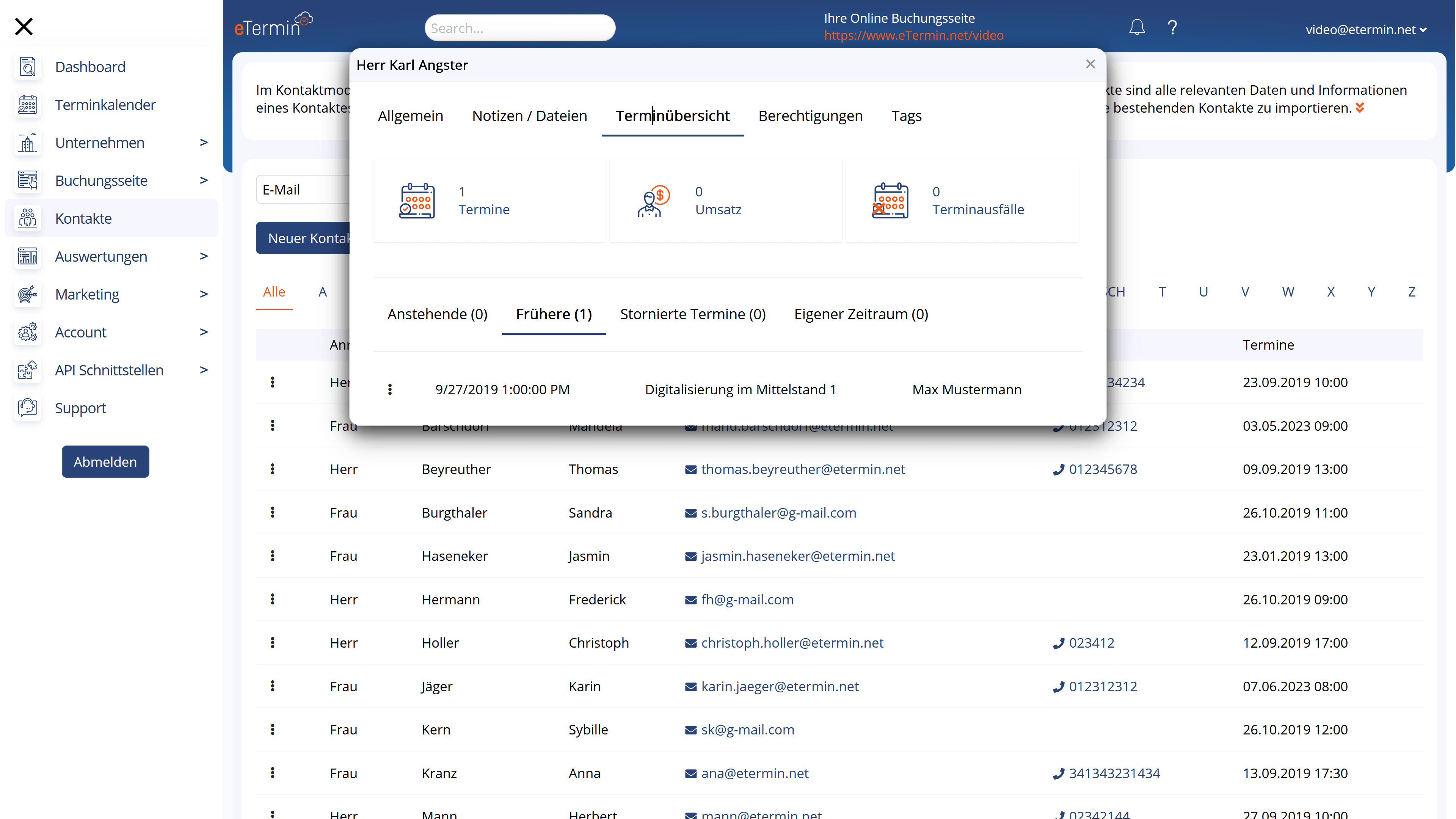Screen dimensions: 1456x819
Task: Switch to the Notizen / Dateien tab
Action: pyautogui.click(x=529, y=116)
